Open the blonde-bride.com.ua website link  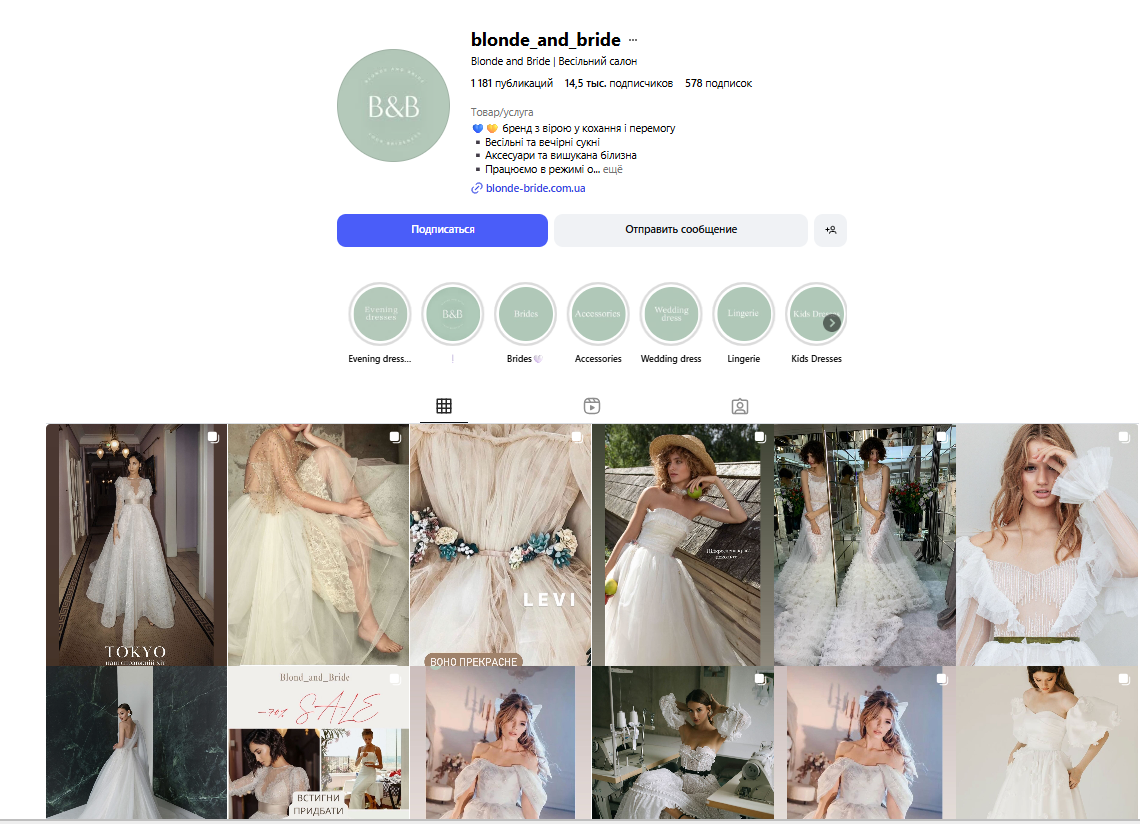(535, 188)
